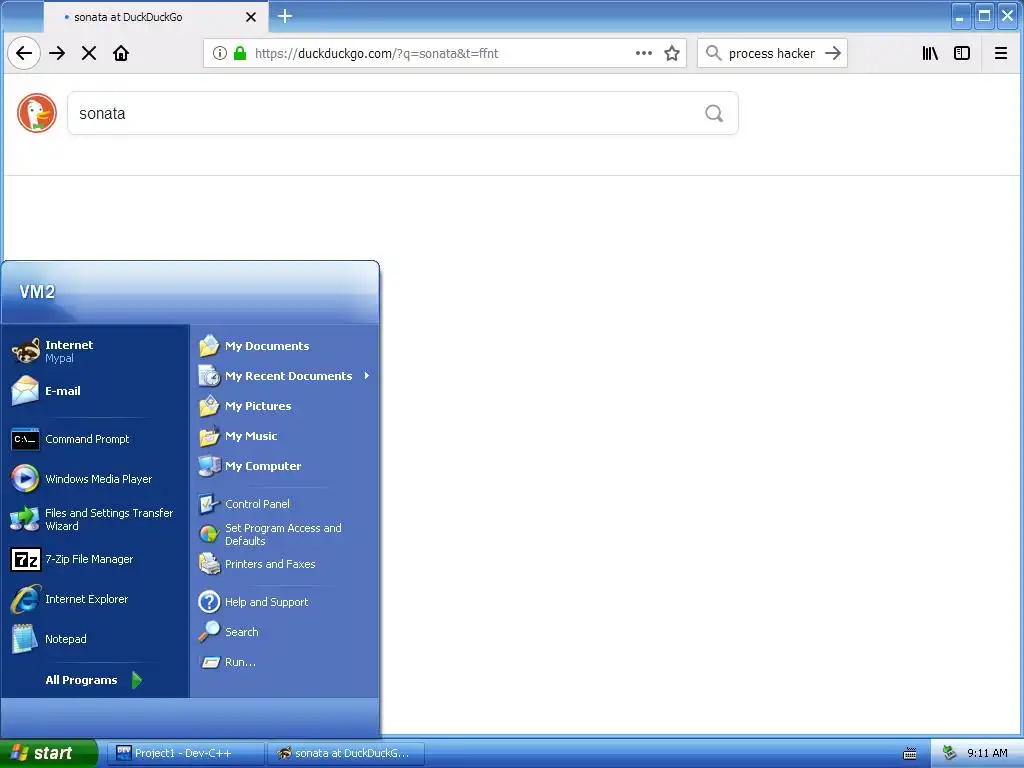Toggle the browser sidebar
This screenshot has height=768, width=1024.
[x=962, y=53]
